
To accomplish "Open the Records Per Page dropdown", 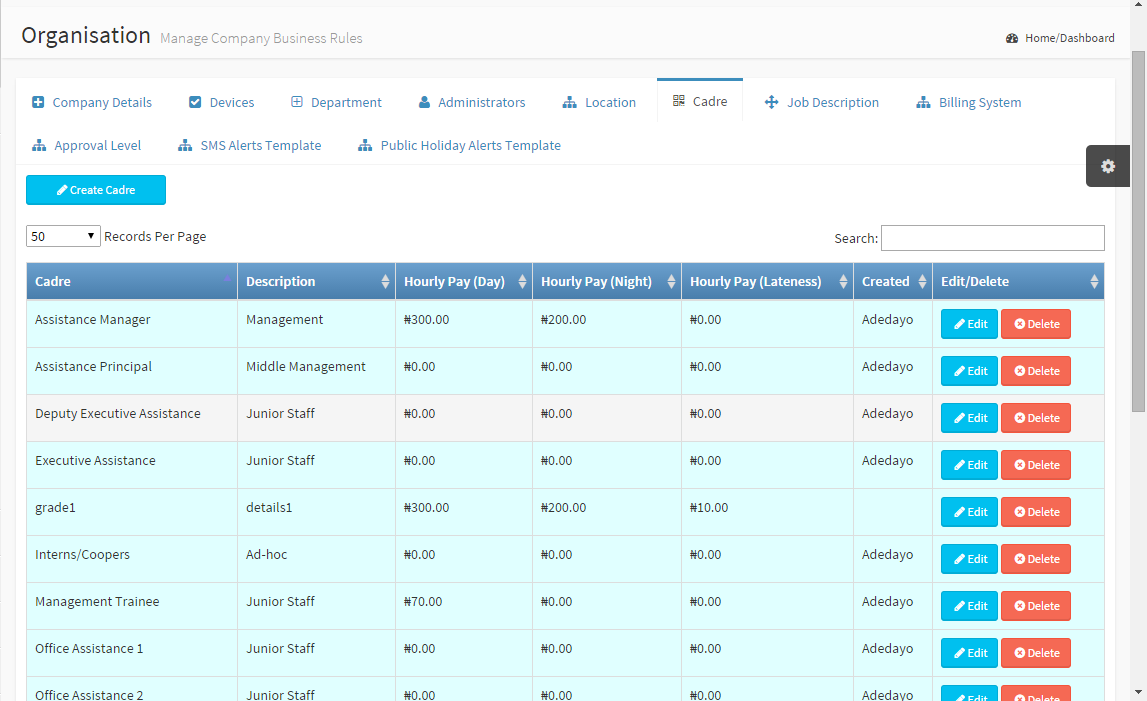I will coord(64,237).
